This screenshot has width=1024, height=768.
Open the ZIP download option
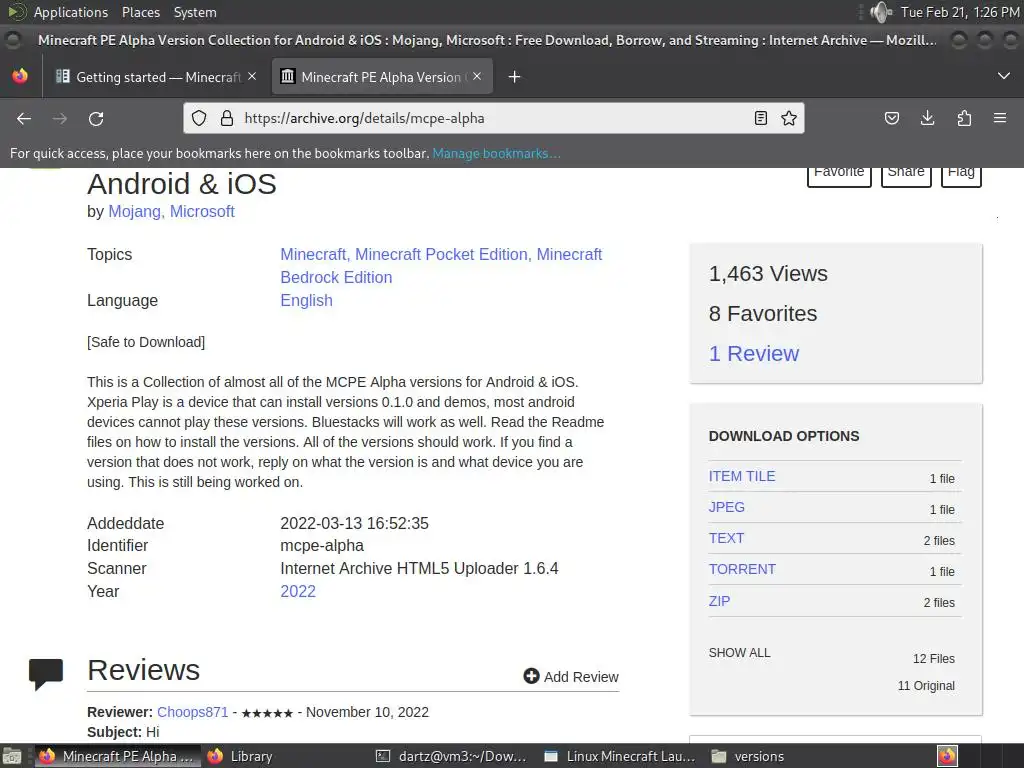[719, 601]
